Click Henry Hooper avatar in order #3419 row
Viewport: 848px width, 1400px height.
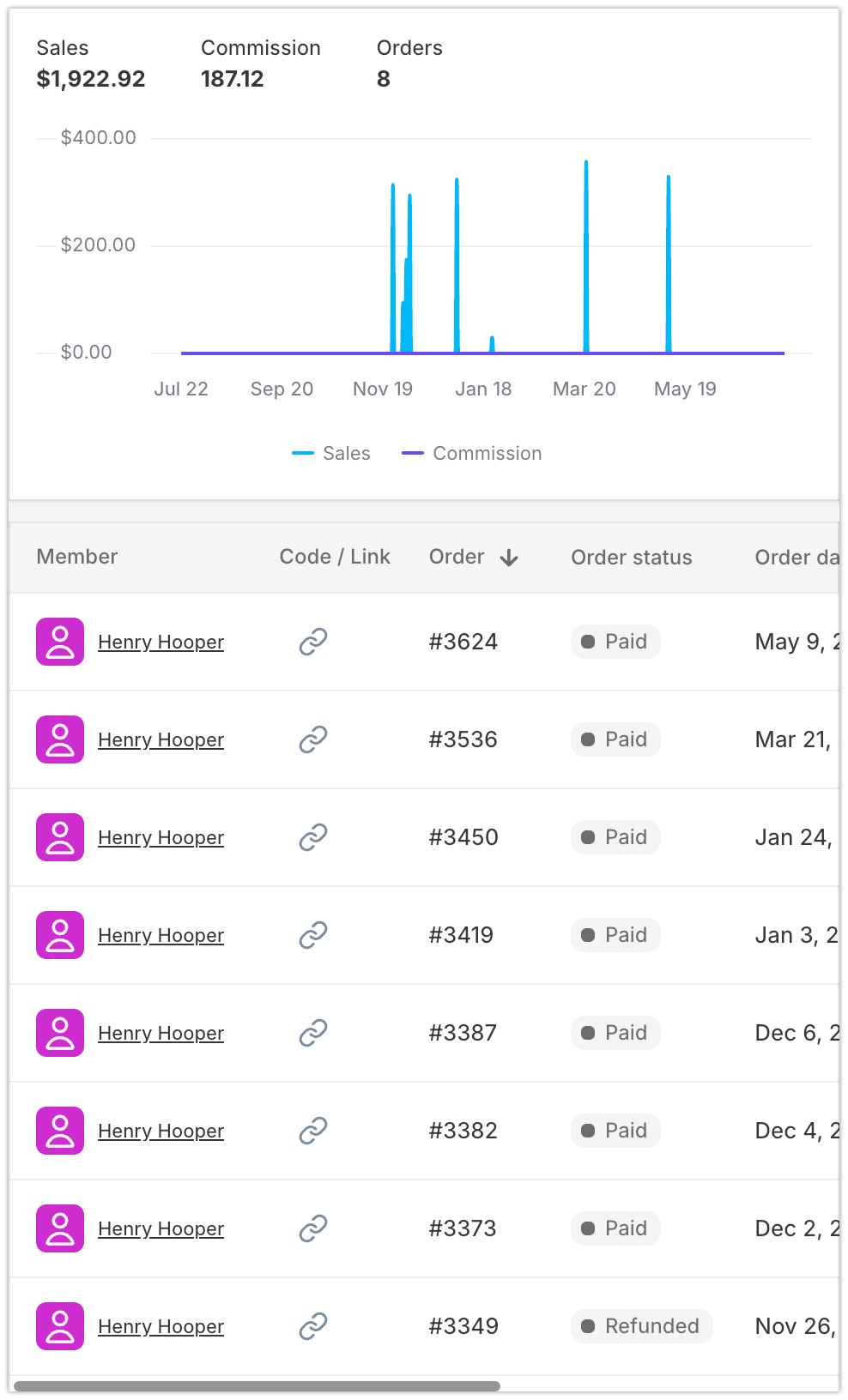click(60, 935)
